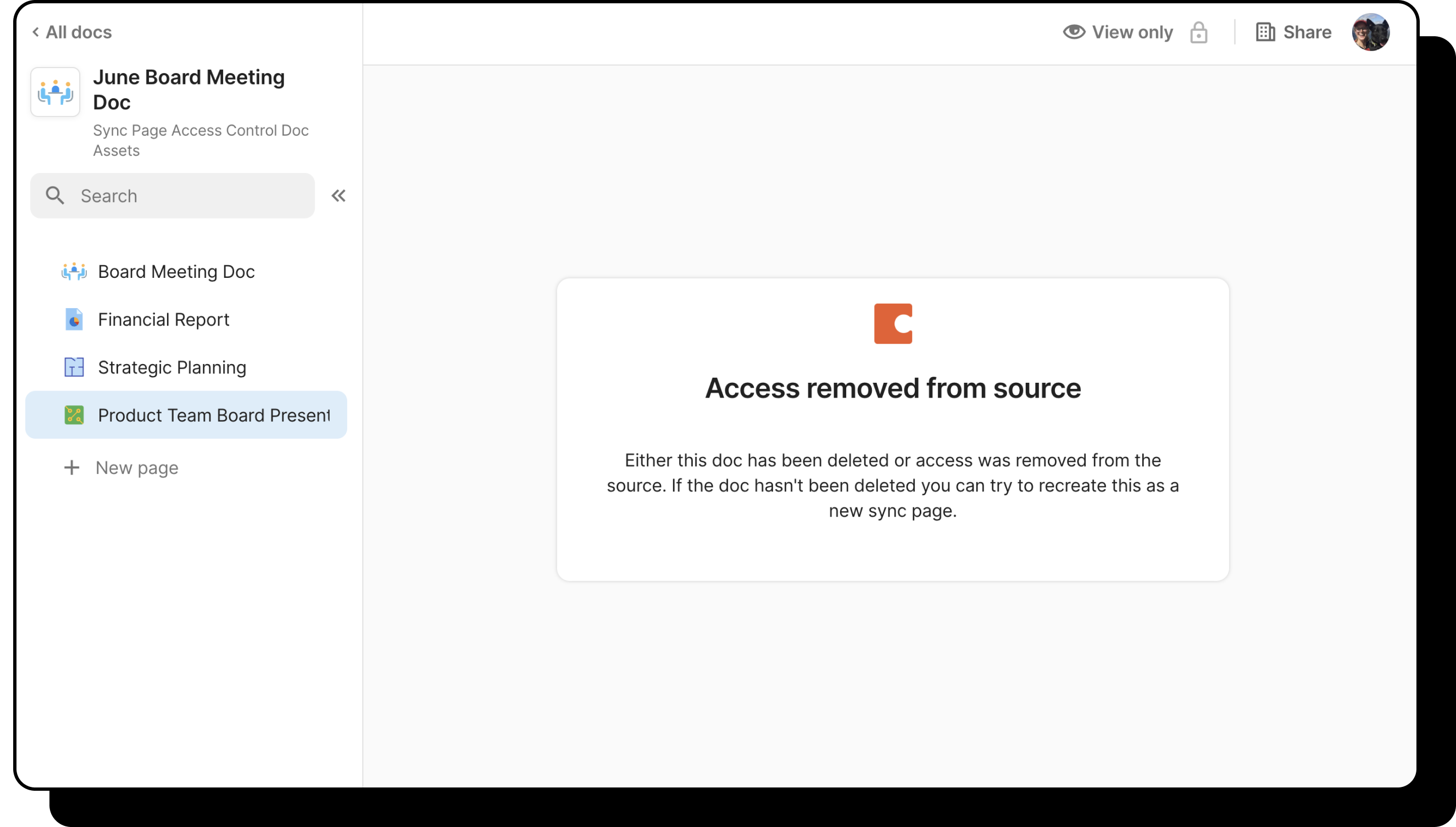Image resolution: width=1456 pixels, height=827 pixels.
Task: Add a New page from the sidebar
Action: tap(137, 467)
